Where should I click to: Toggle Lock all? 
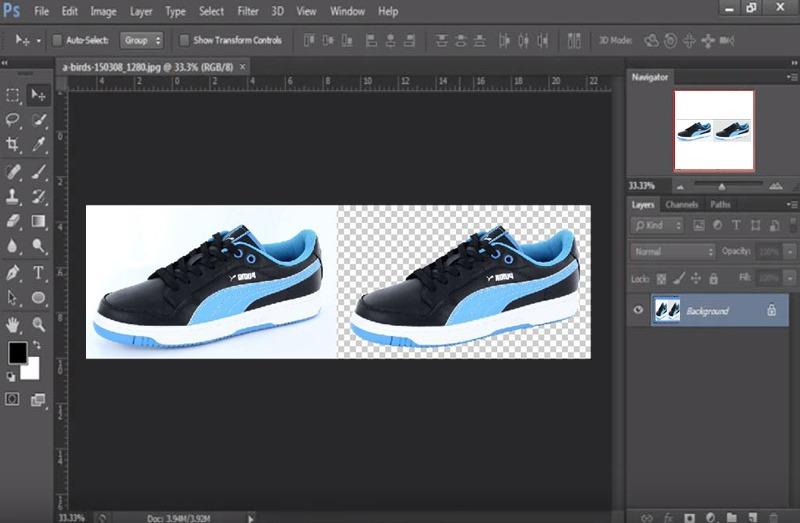pyautogui.click(x=714, y=279)
